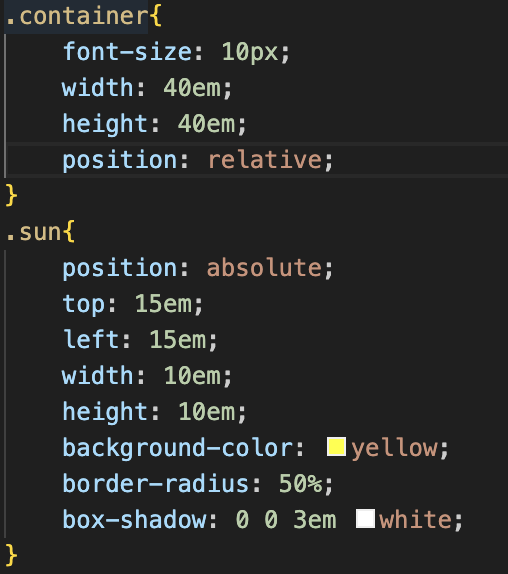The height and width of the screenshot is (574, 508).
Task: Place cursor on font-size property
Action: (x=127, y=52)
